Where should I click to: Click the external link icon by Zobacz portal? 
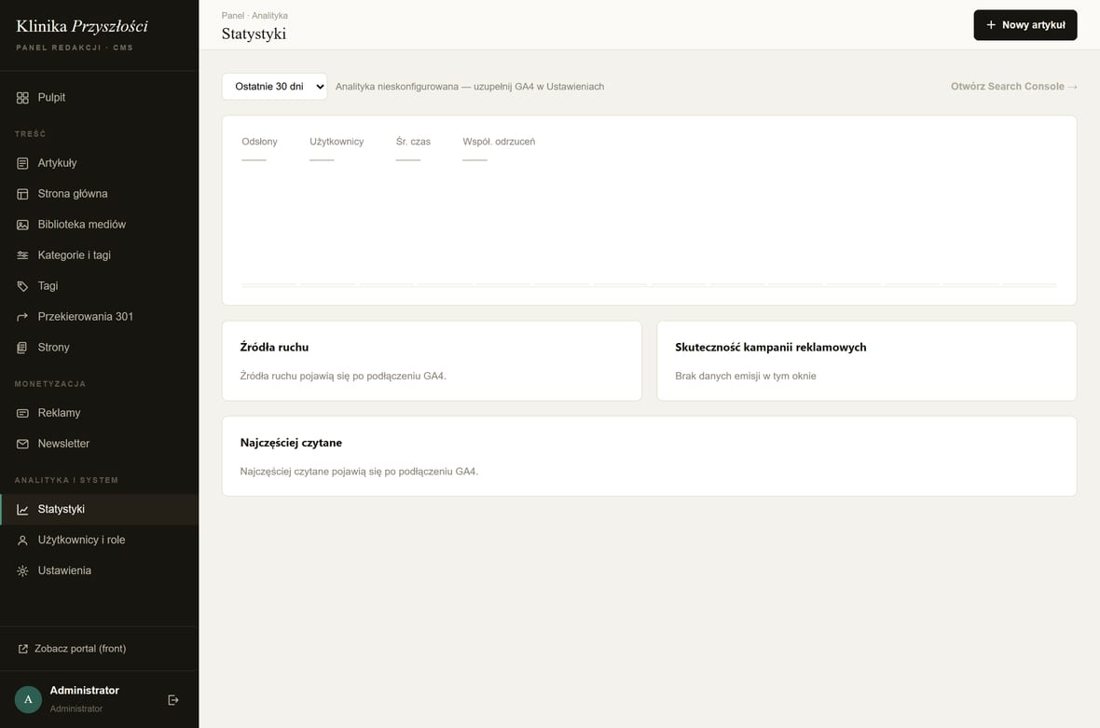click(x=22, y=649)
